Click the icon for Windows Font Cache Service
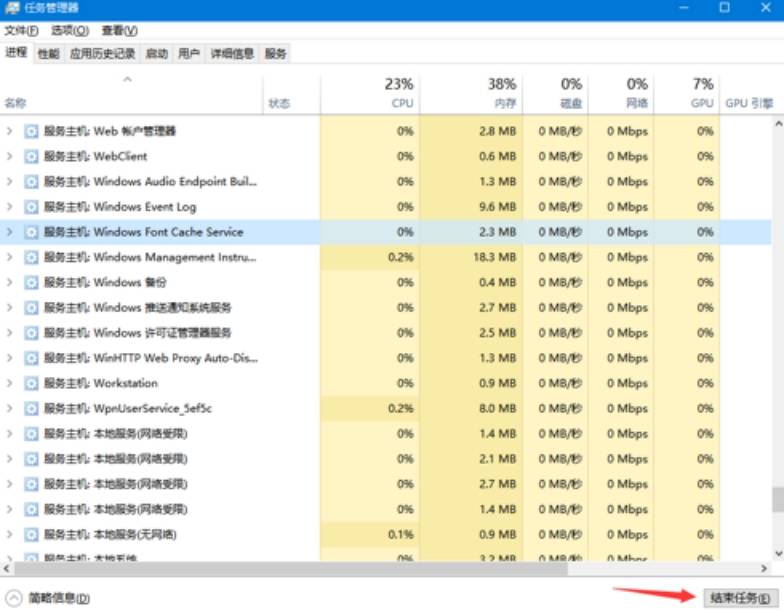Screen dimensions: 784x615 (31, 232)
